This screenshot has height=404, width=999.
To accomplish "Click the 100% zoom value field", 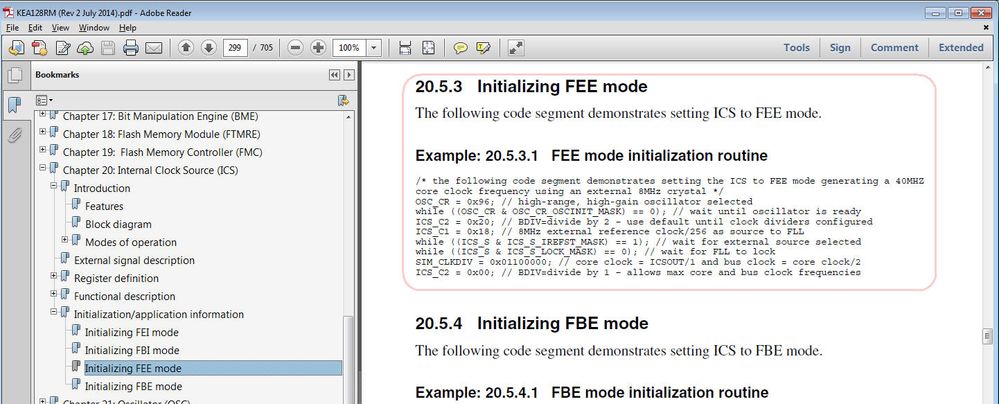I will point(349,47).
